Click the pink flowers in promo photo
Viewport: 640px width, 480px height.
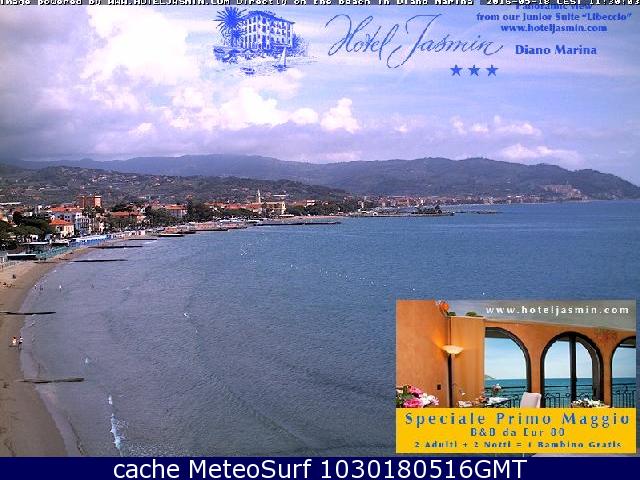(x=415, y=396)
